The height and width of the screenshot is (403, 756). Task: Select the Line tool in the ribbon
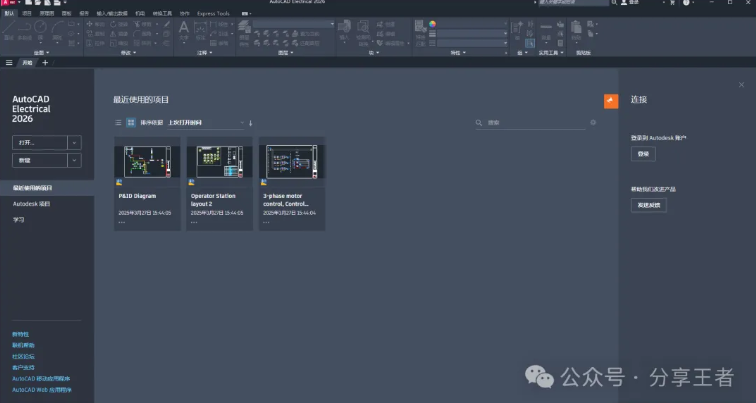(9, 30)
